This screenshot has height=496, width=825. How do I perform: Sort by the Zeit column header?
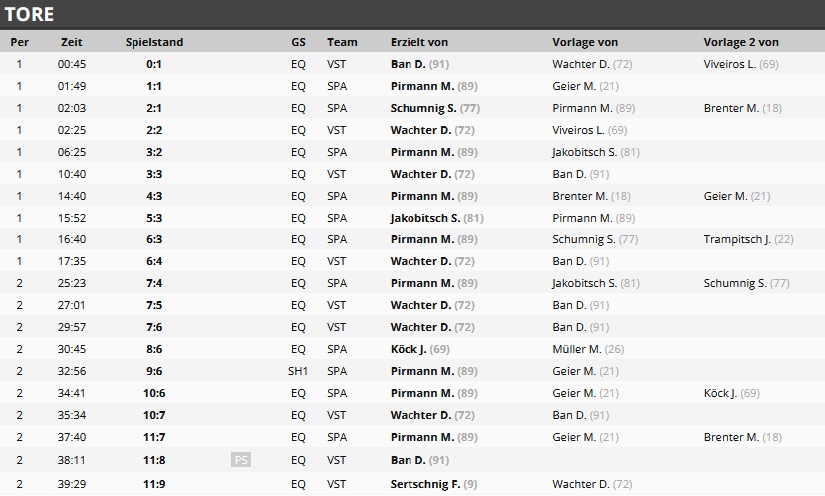click(71, 42)
